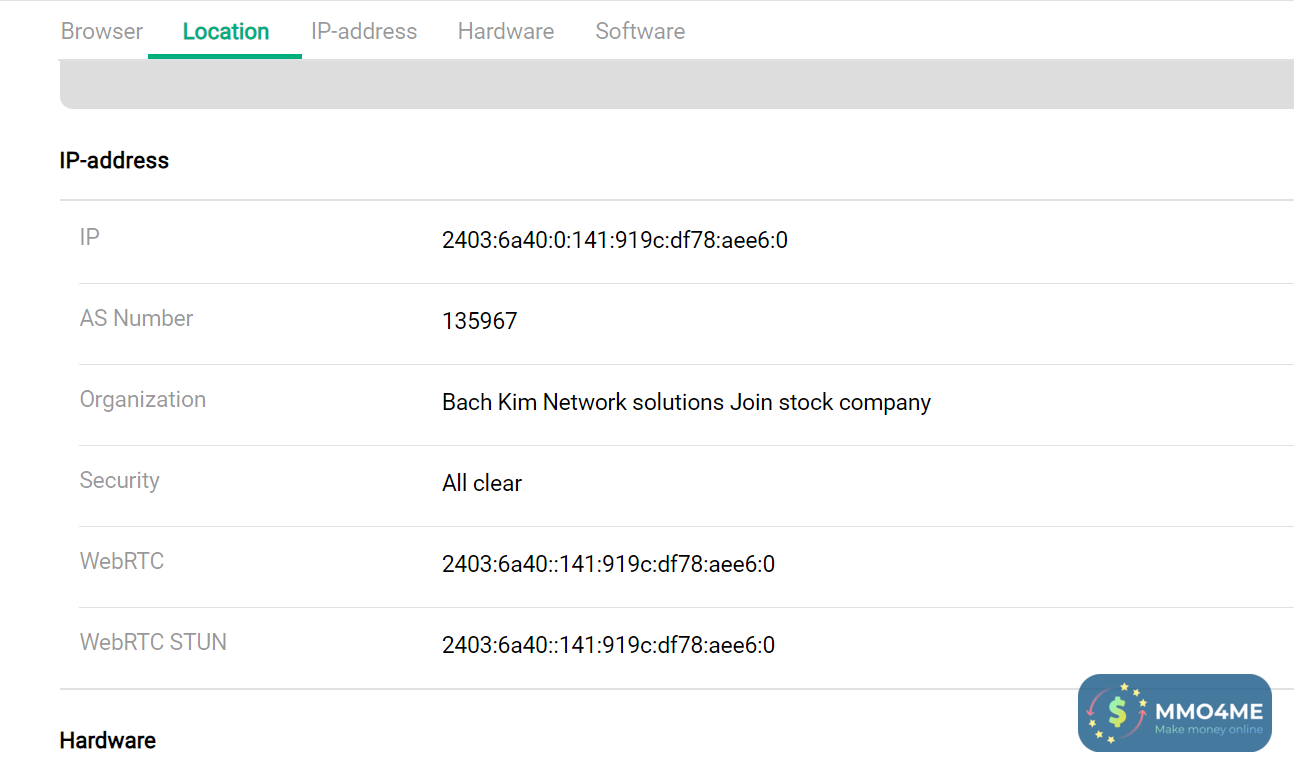Click the WebRTC address value
Screen dimensions: 1294x766
[x=608, y=564]
